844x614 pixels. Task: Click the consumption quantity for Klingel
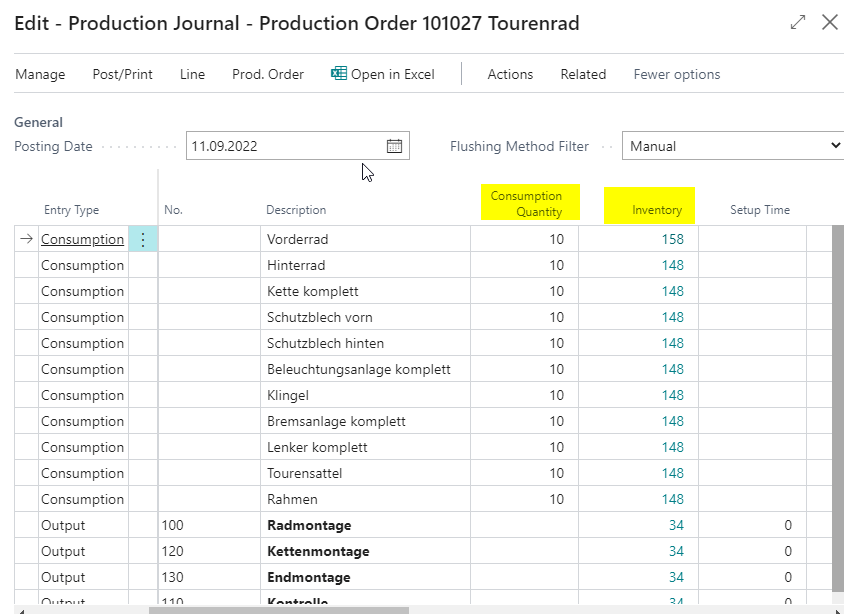coord(556,395)
